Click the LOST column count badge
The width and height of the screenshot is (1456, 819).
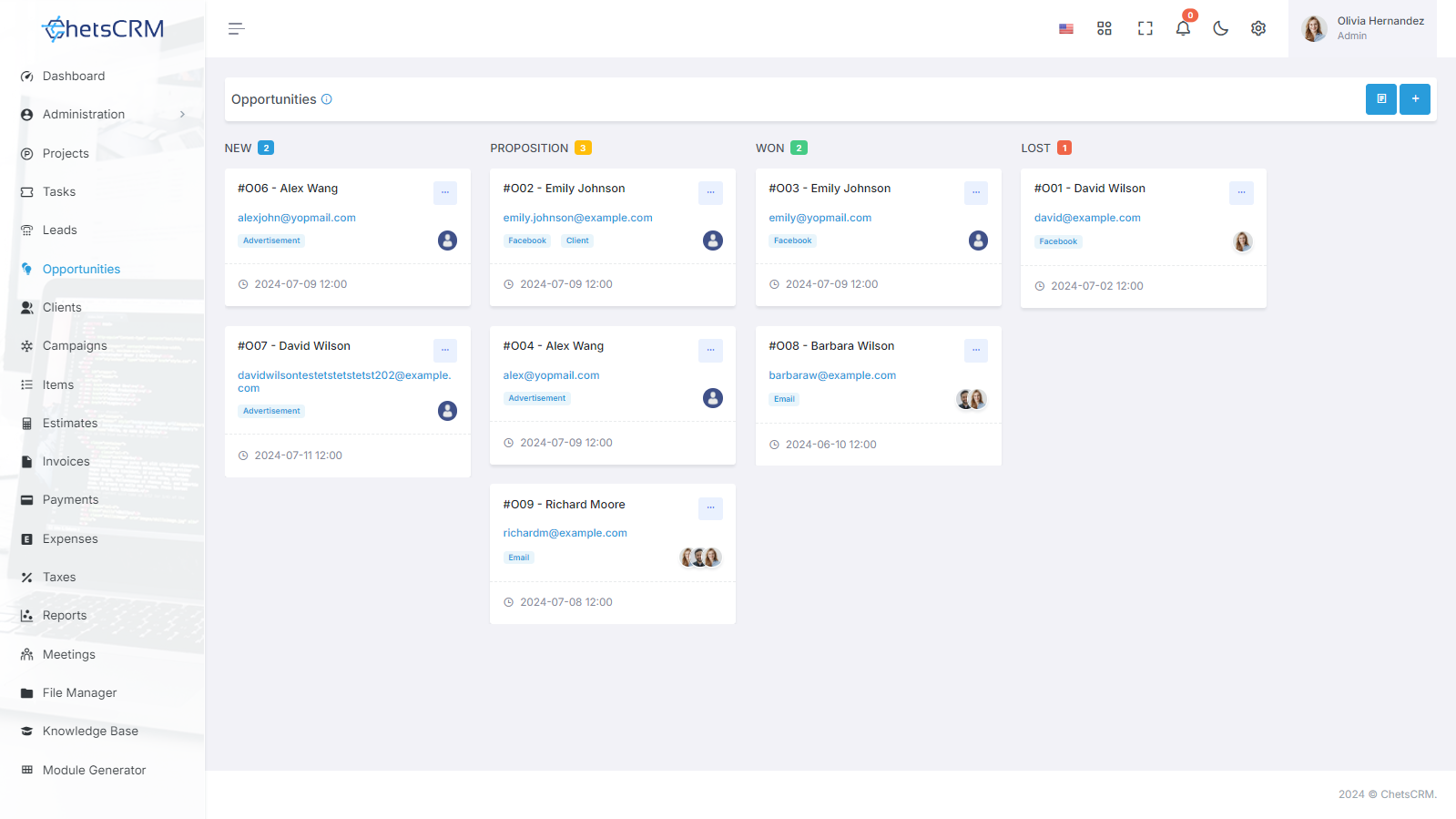pos(1064,148)
